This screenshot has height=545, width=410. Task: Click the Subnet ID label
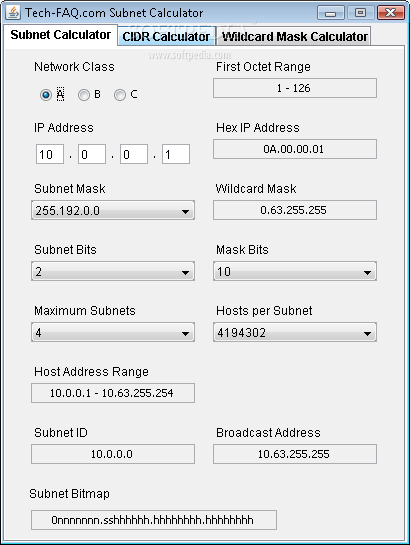point(61,433)
